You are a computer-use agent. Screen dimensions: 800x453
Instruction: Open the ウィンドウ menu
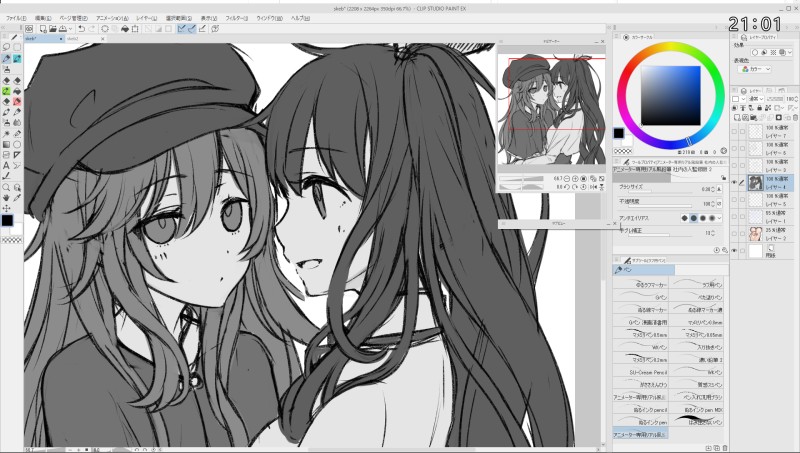pyautogui.click(x=269, y=18)
